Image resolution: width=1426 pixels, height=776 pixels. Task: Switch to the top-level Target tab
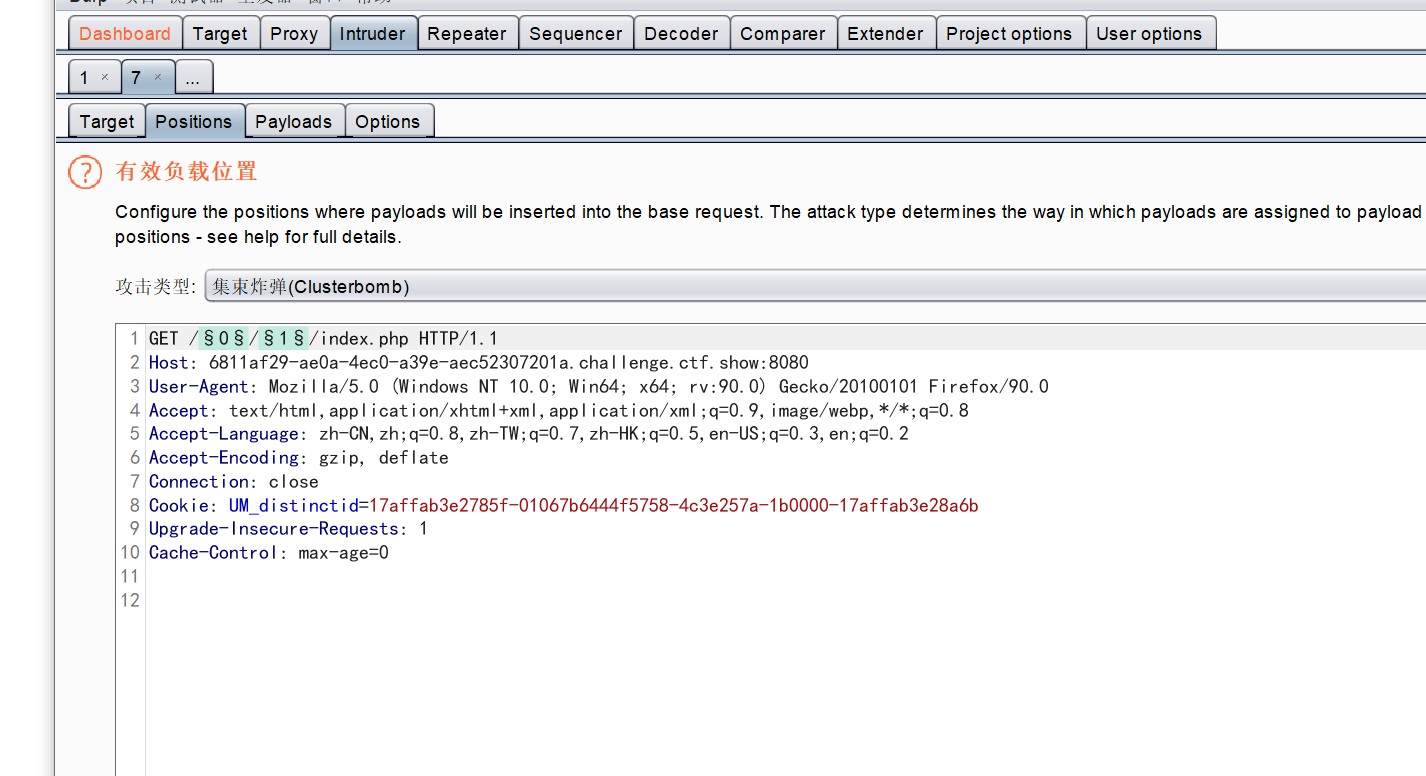pos(220,33)
